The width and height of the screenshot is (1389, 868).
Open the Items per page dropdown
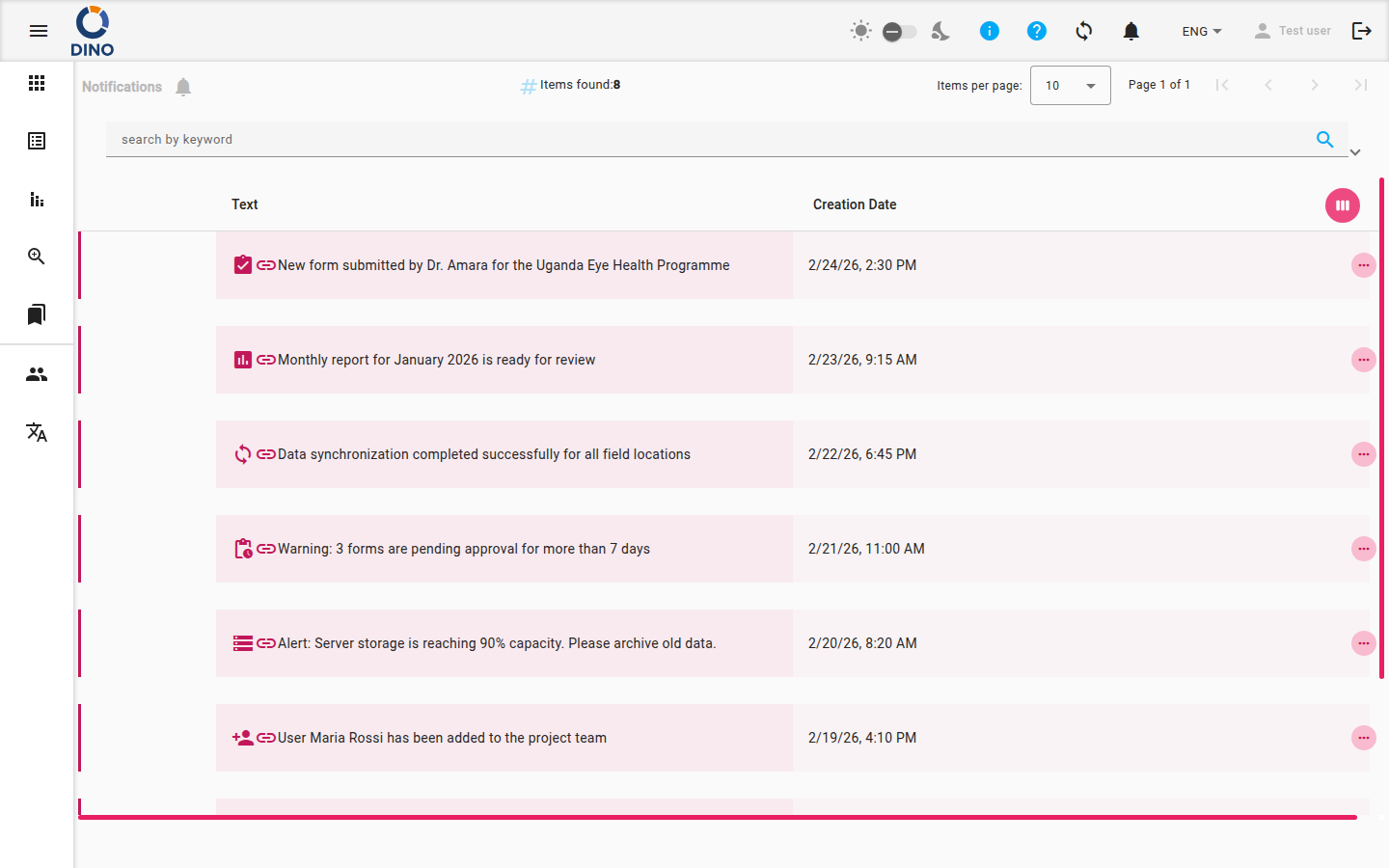click(1071, 86)
